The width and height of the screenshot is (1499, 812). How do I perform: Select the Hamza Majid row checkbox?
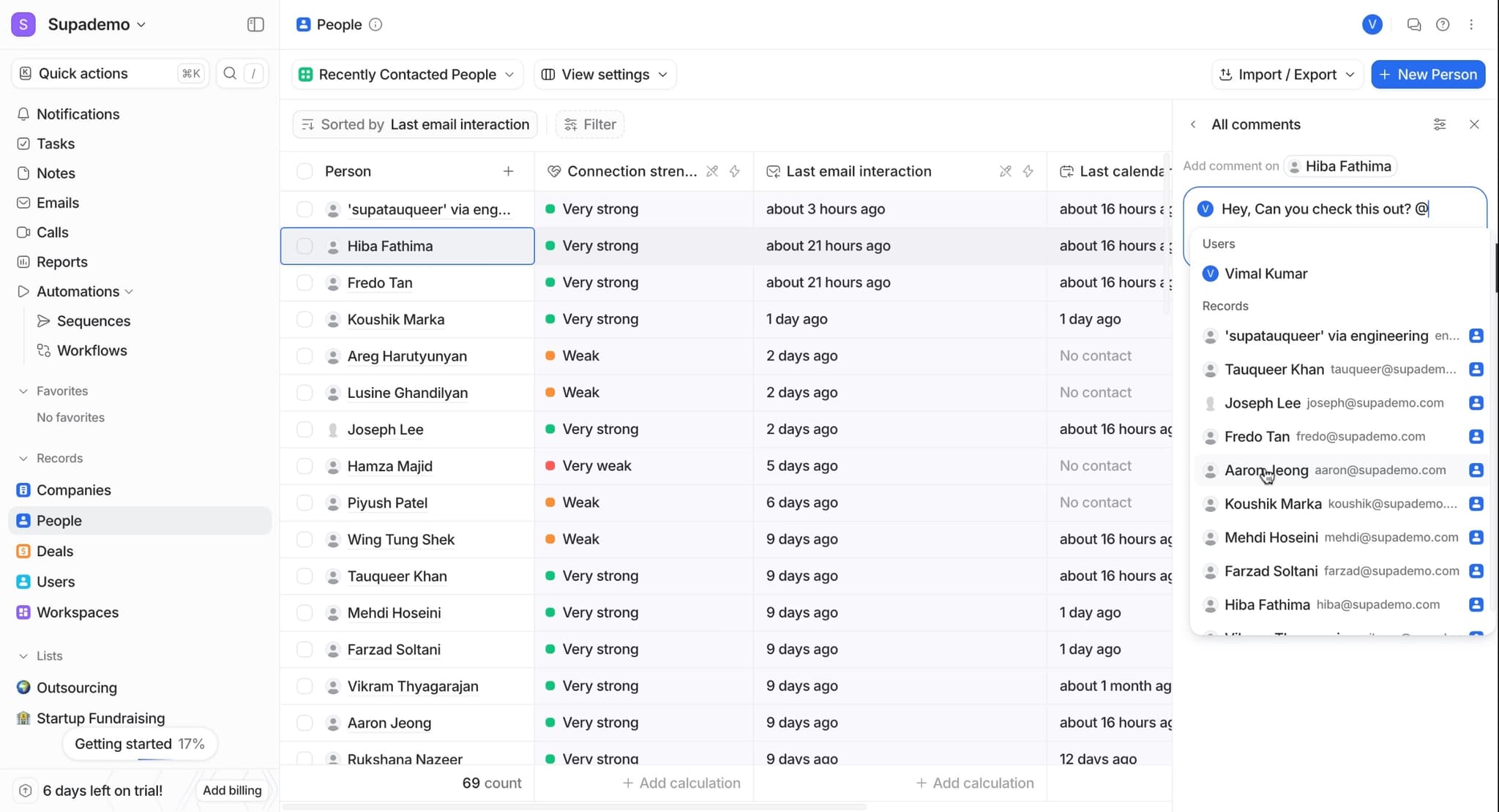click(x=304, y=466)
